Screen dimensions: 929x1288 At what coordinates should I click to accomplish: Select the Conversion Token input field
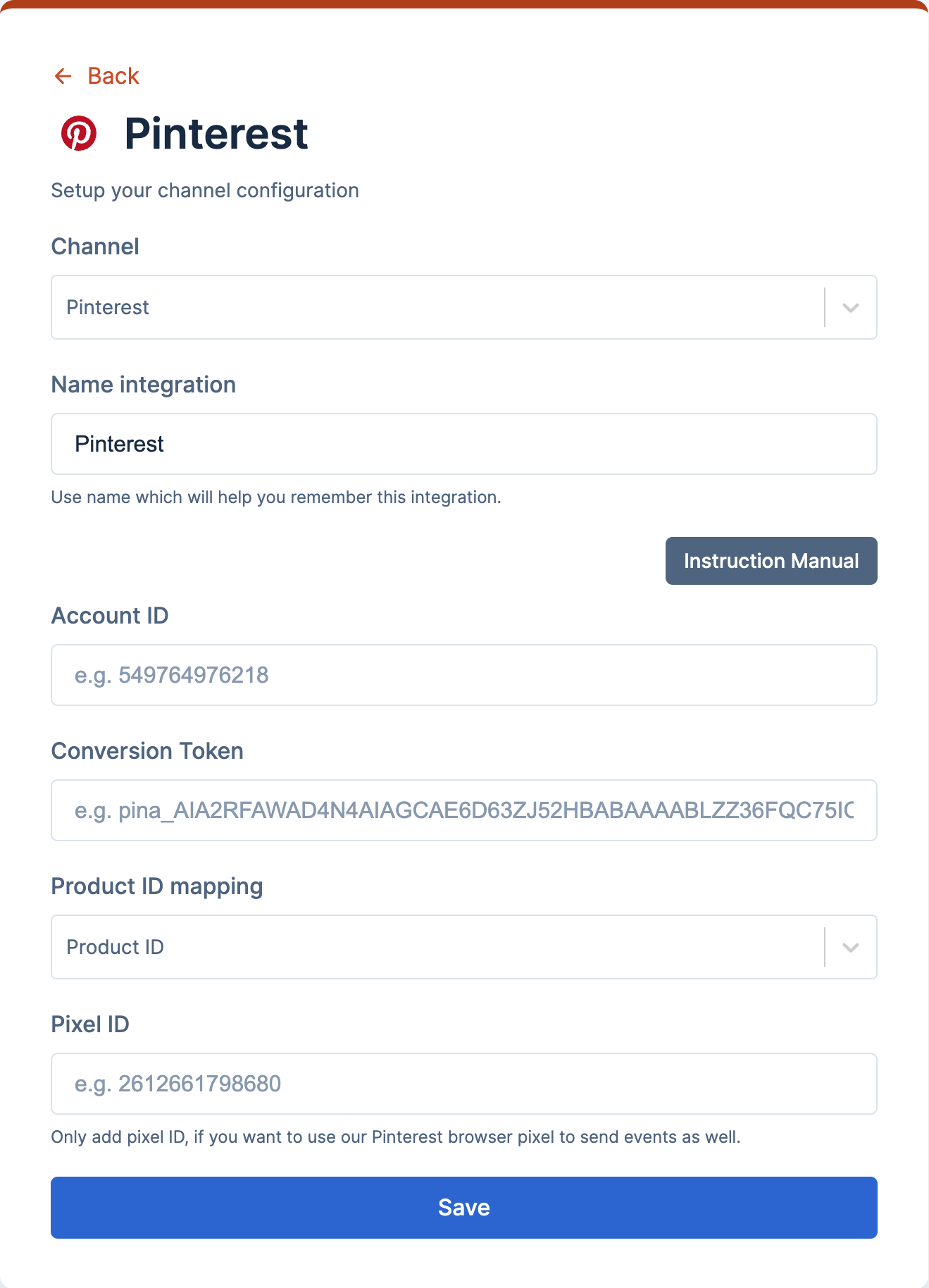tap(463, 810)
